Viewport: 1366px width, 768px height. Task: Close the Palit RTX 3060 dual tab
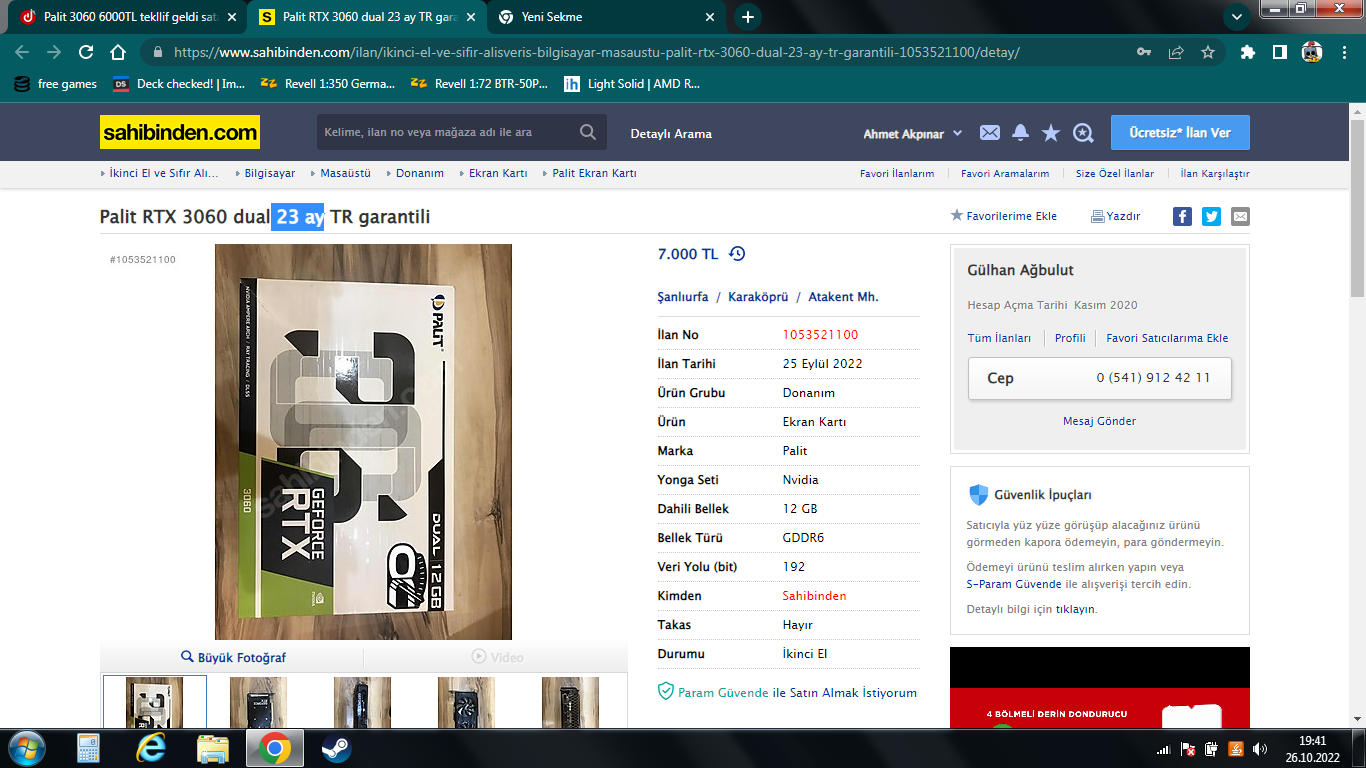coord(470,17)
